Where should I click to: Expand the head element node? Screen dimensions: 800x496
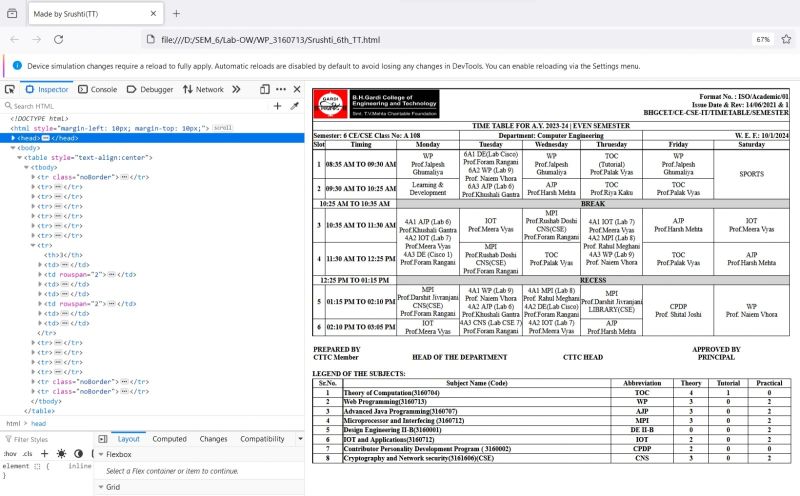click(14, 137)
